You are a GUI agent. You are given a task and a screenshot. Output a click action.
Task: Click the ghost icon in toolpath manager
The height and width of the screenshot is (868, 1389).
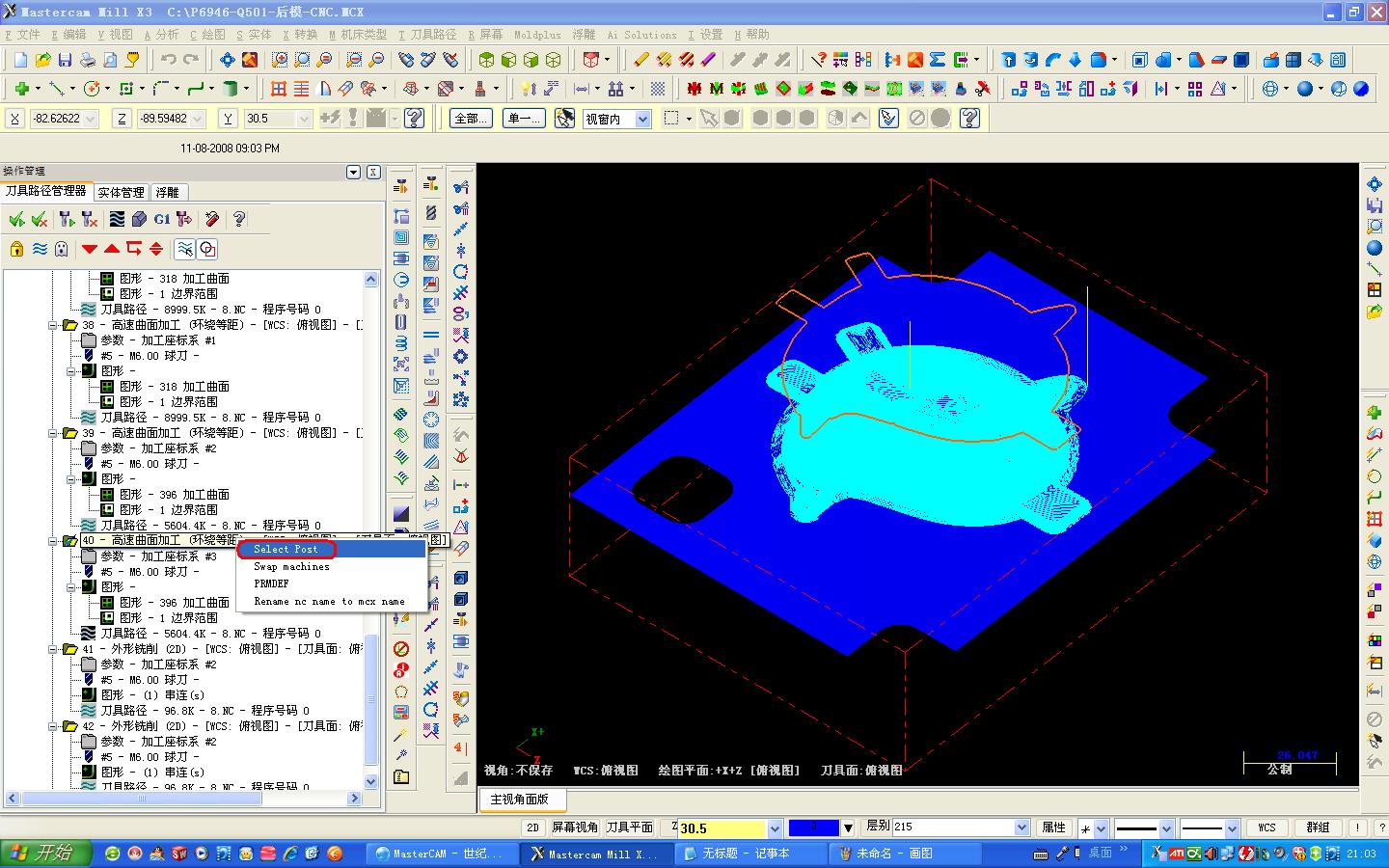click(62, 249)
